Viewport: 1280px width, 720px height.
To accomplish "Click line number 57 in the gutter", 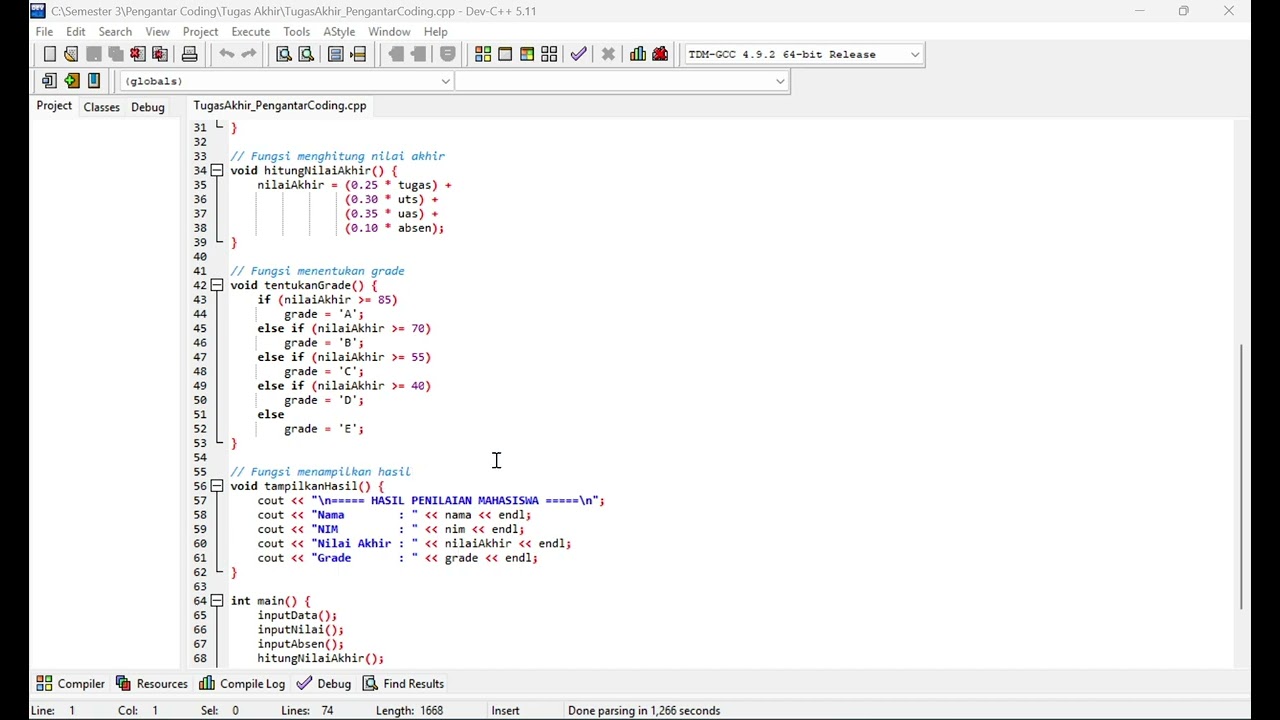I will pyautogui.click(x=199, y=501).
